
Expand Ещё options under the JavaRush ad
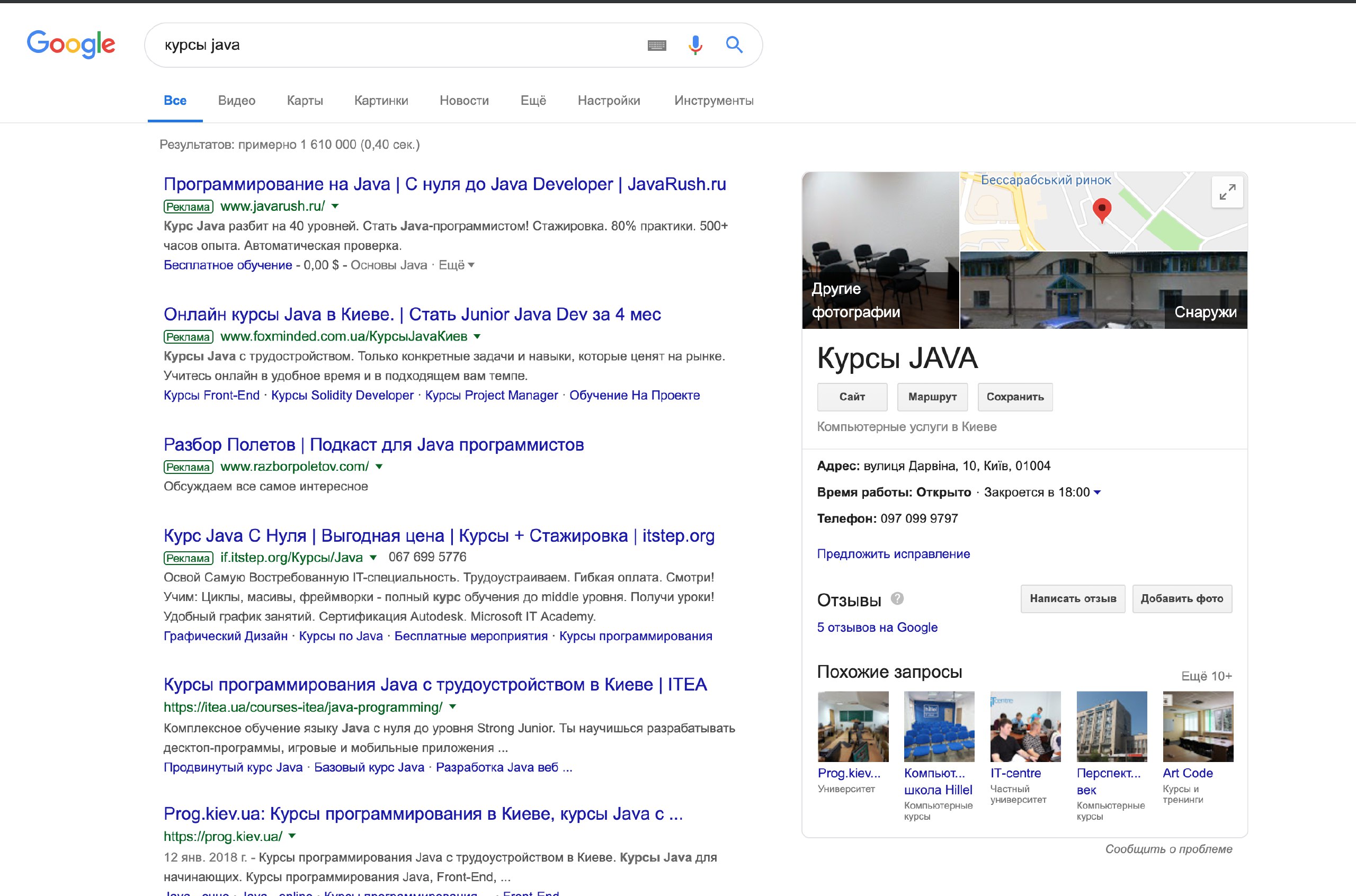click(x=457, y=265)
